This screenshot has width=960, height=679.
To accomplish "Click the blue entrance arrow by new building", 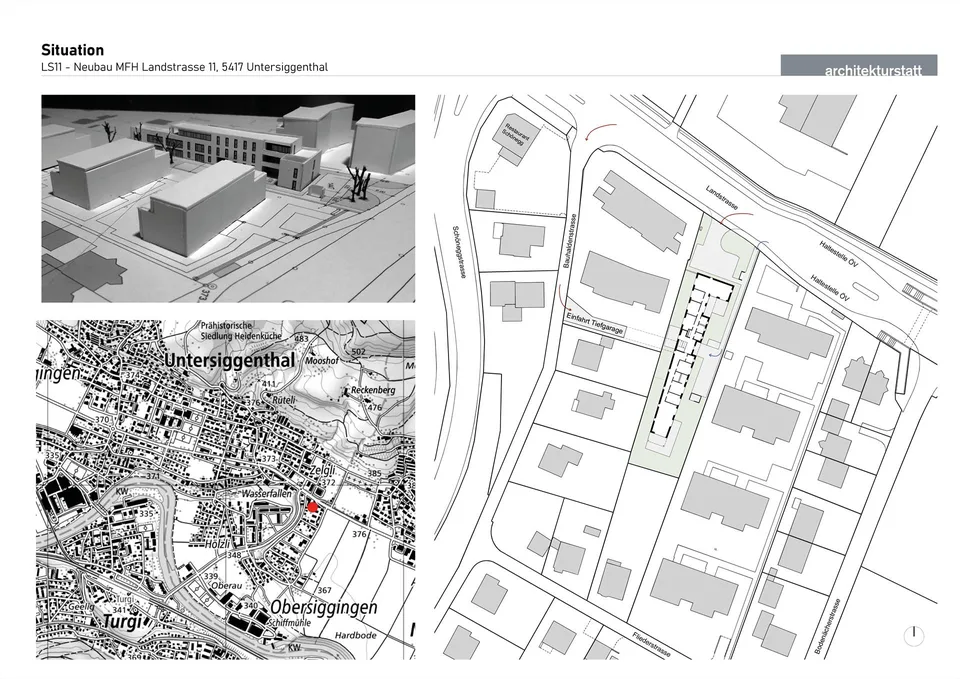I will click(714, 355).
